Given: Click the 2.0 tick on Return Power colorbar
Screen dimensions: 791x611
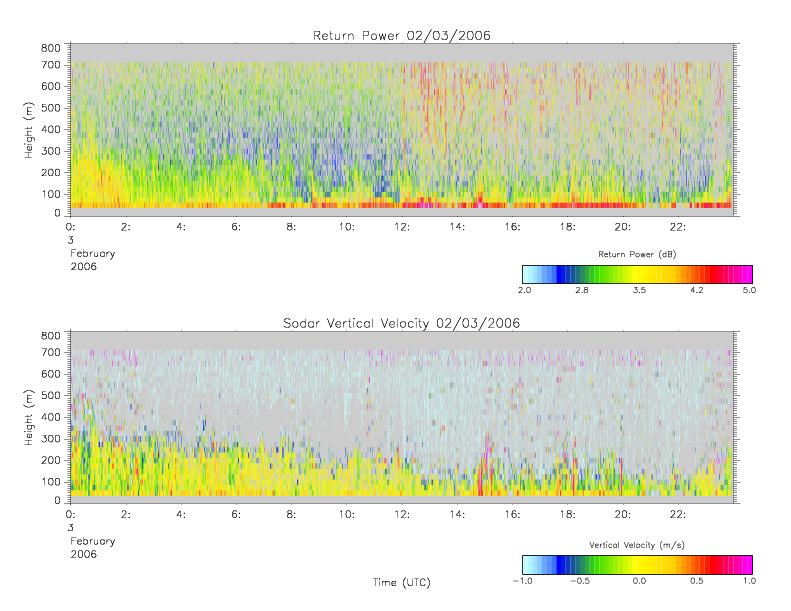Looking at the screenshot, I should click(525, 290).
